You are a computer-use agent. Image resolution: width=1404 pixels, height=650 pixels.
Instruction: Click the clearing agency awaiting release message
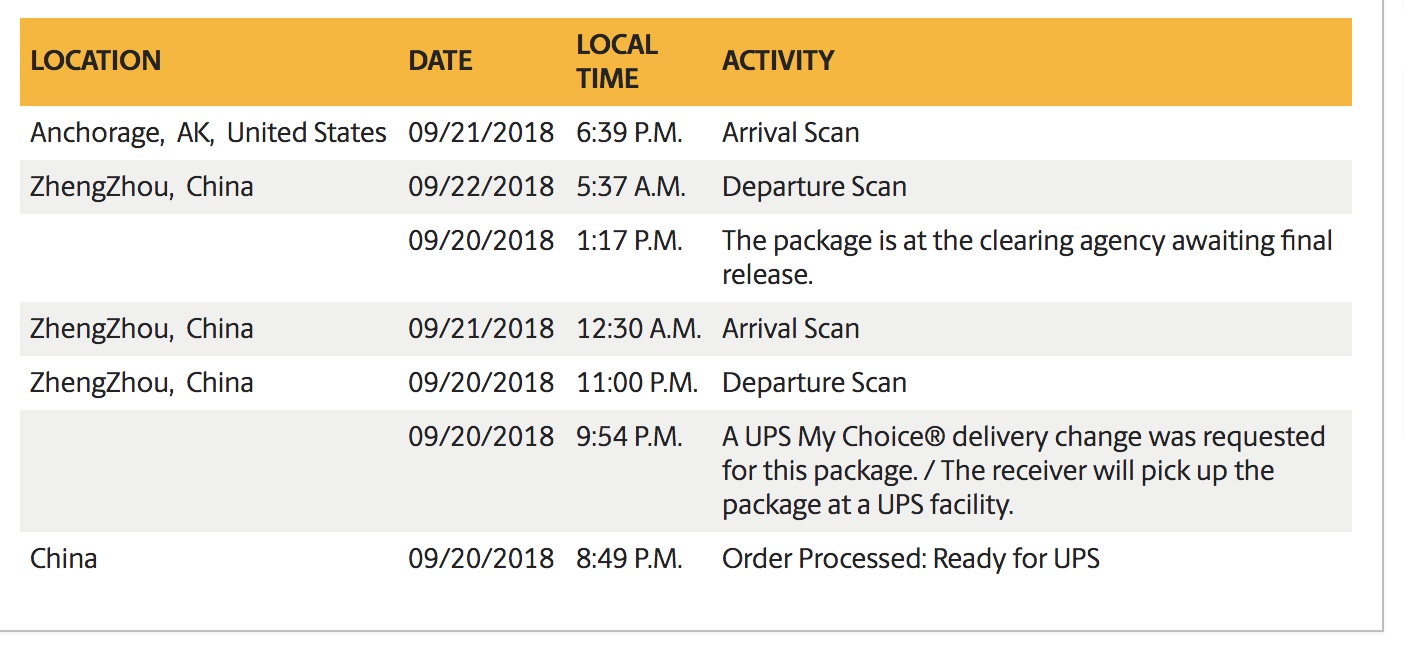tap(1027, 257)
